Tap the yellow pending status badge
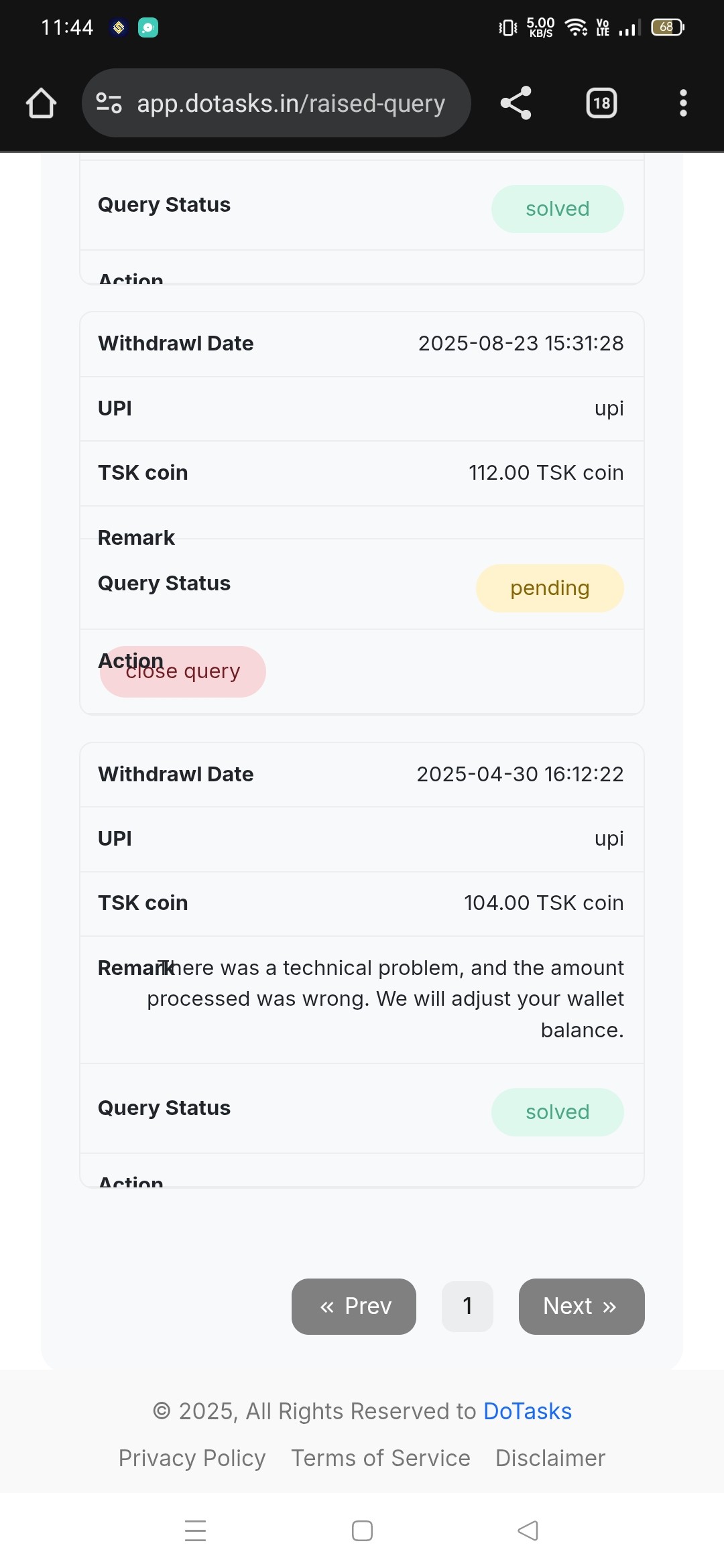This screenshot has height=1568, width=724. [550, 588]
